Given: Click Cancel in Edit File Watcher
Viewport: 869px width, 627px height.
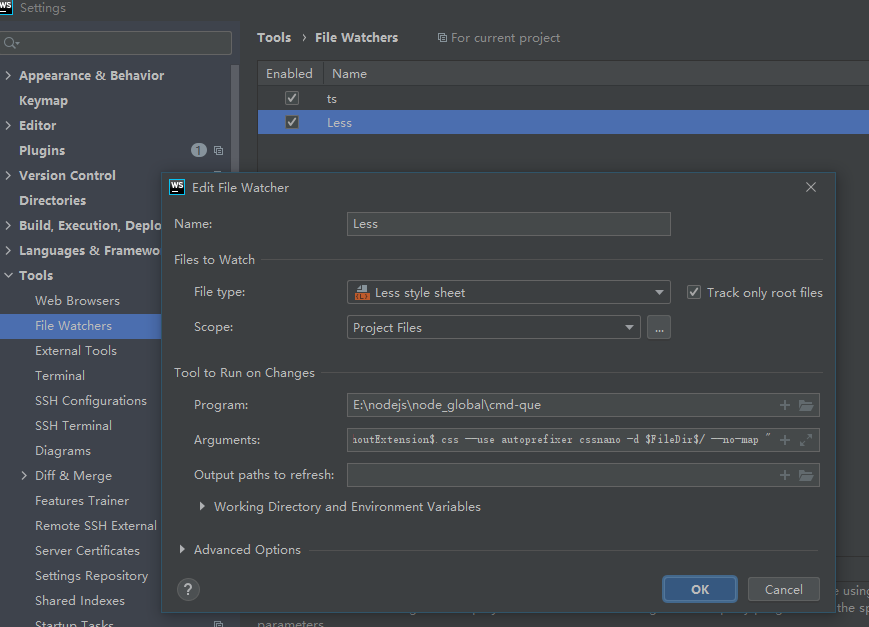Looking at the screenshot, I should (784, 589).
